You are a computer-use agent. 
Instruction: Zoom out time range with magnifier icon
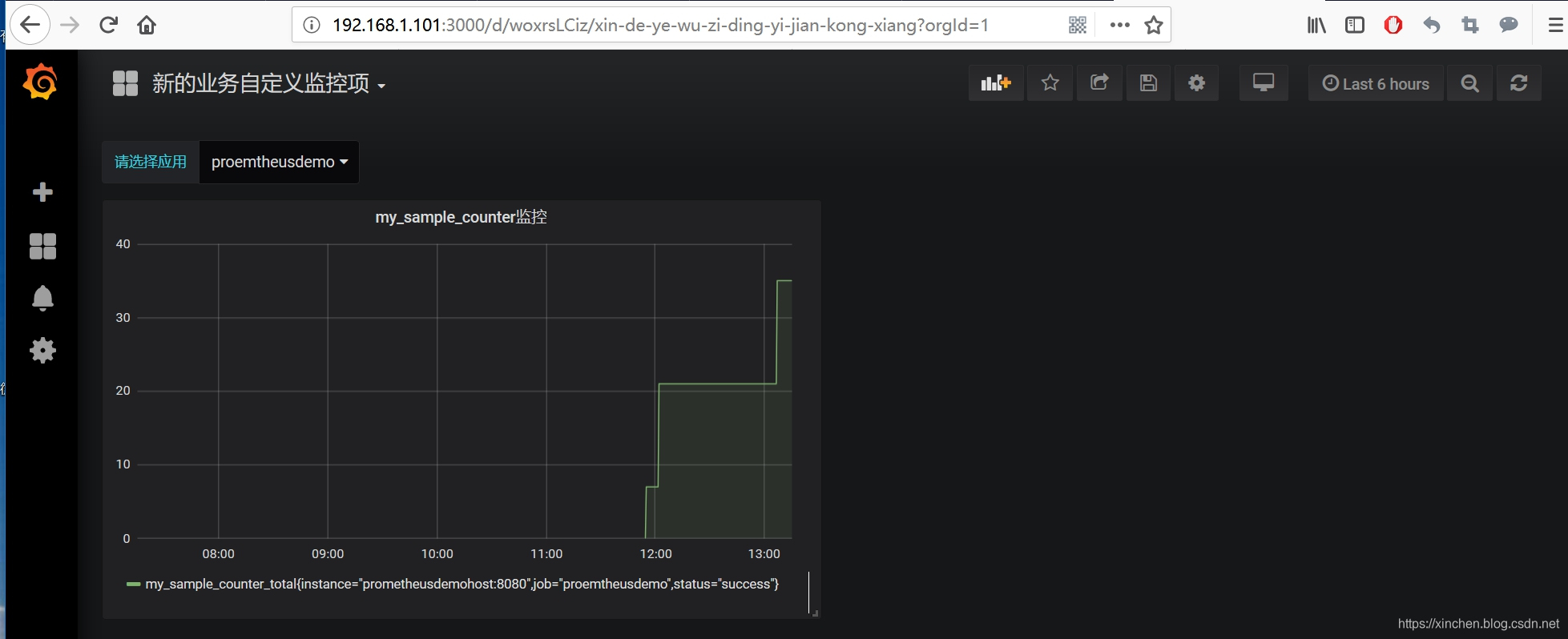(x=1469, y=83)
